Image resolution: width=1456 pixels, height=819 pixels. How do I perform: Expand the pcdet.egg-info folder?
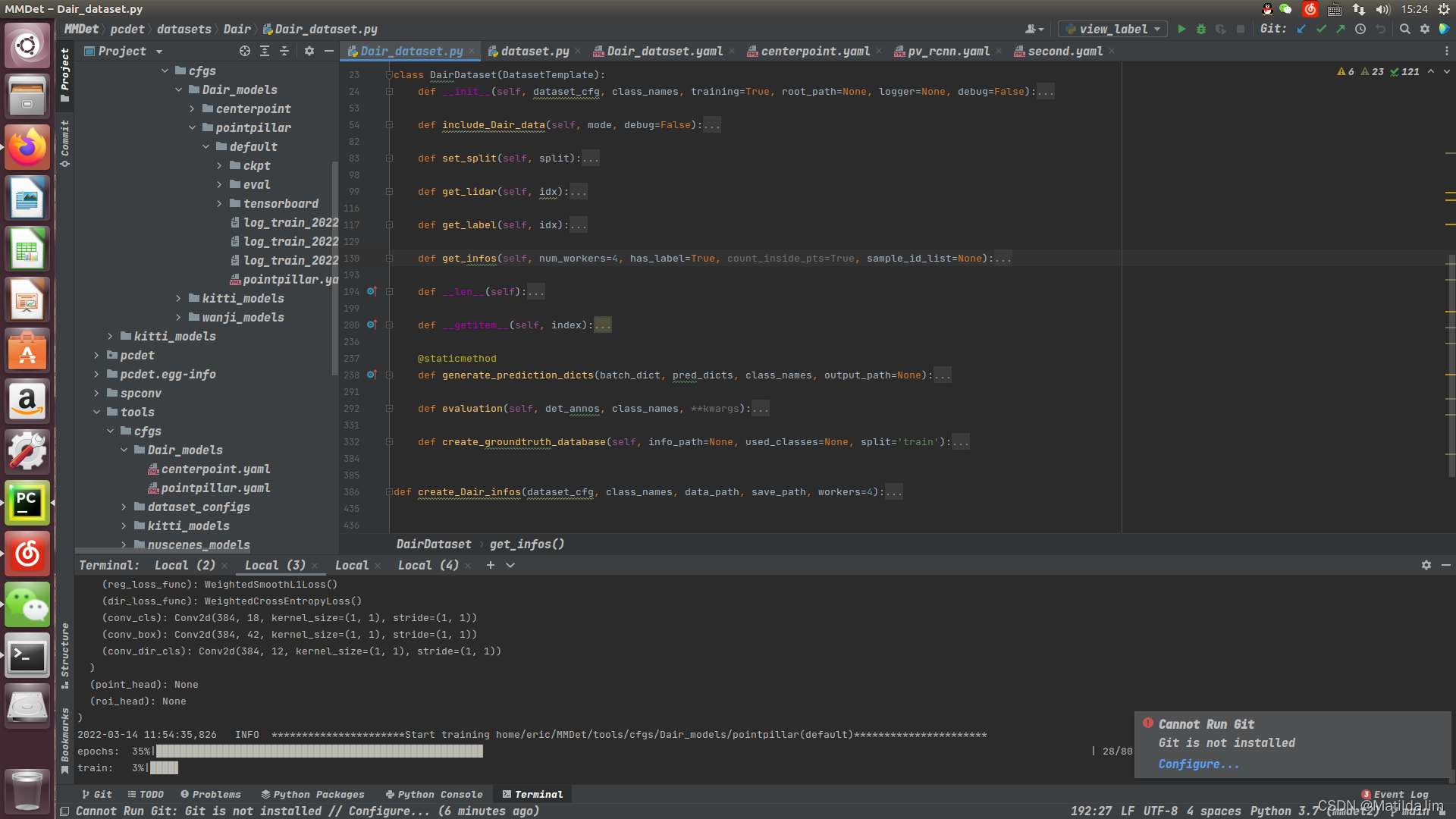click(x=96, y=374)
